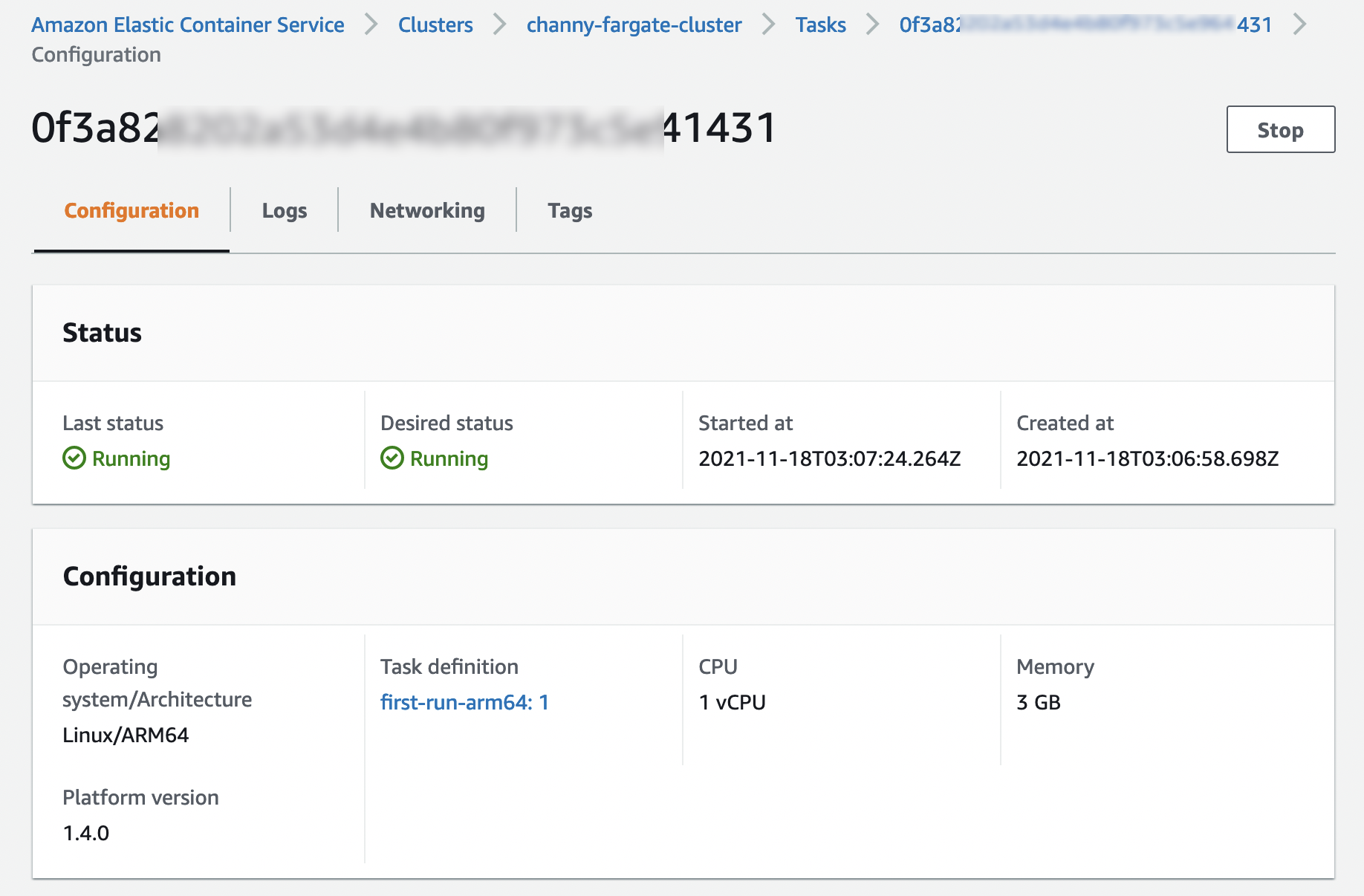Open first-run-arm64: 1 task definition
Screen dimensions: 1364x896
[464, 702]
